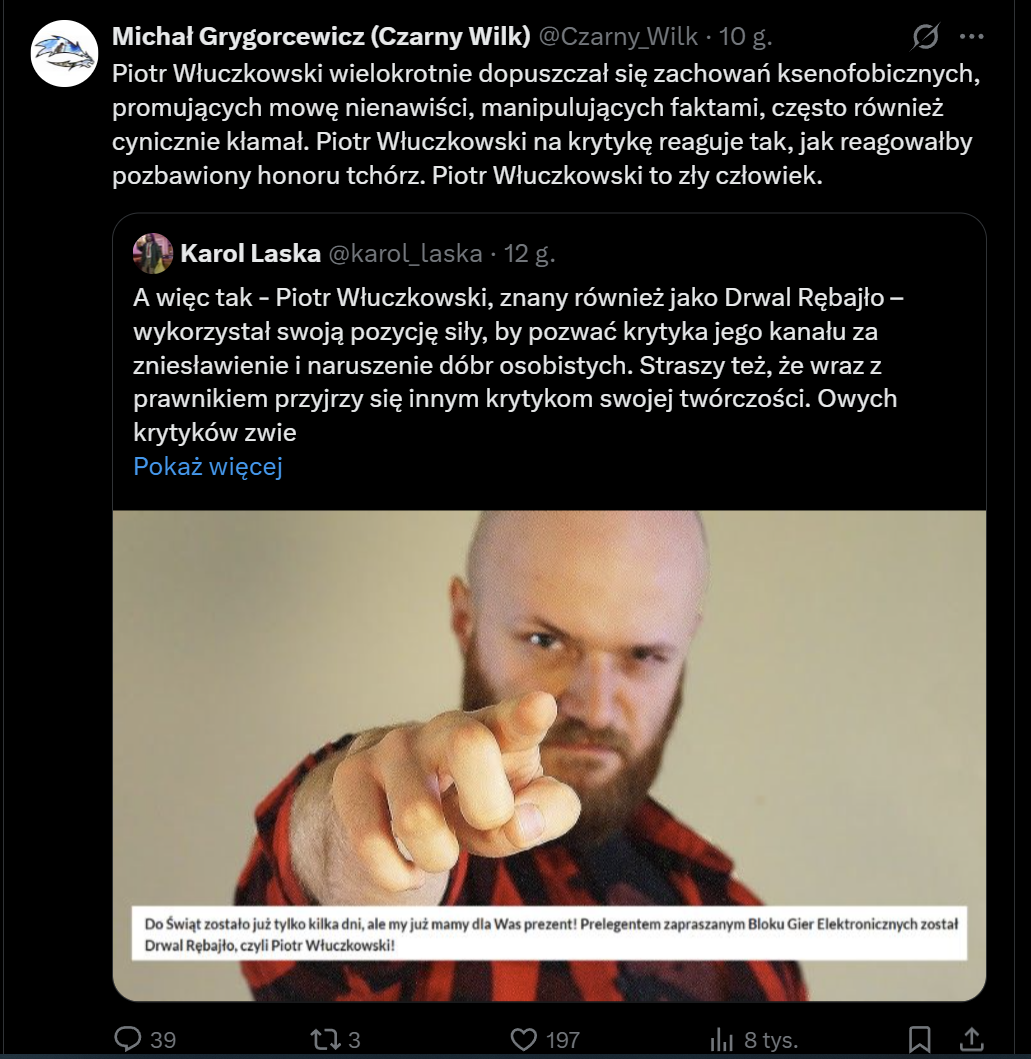Expand quoted post with Pokaż więcej
Image resolution: width=1031 pixels, height=1059 pixels.
tap(207, 466)
